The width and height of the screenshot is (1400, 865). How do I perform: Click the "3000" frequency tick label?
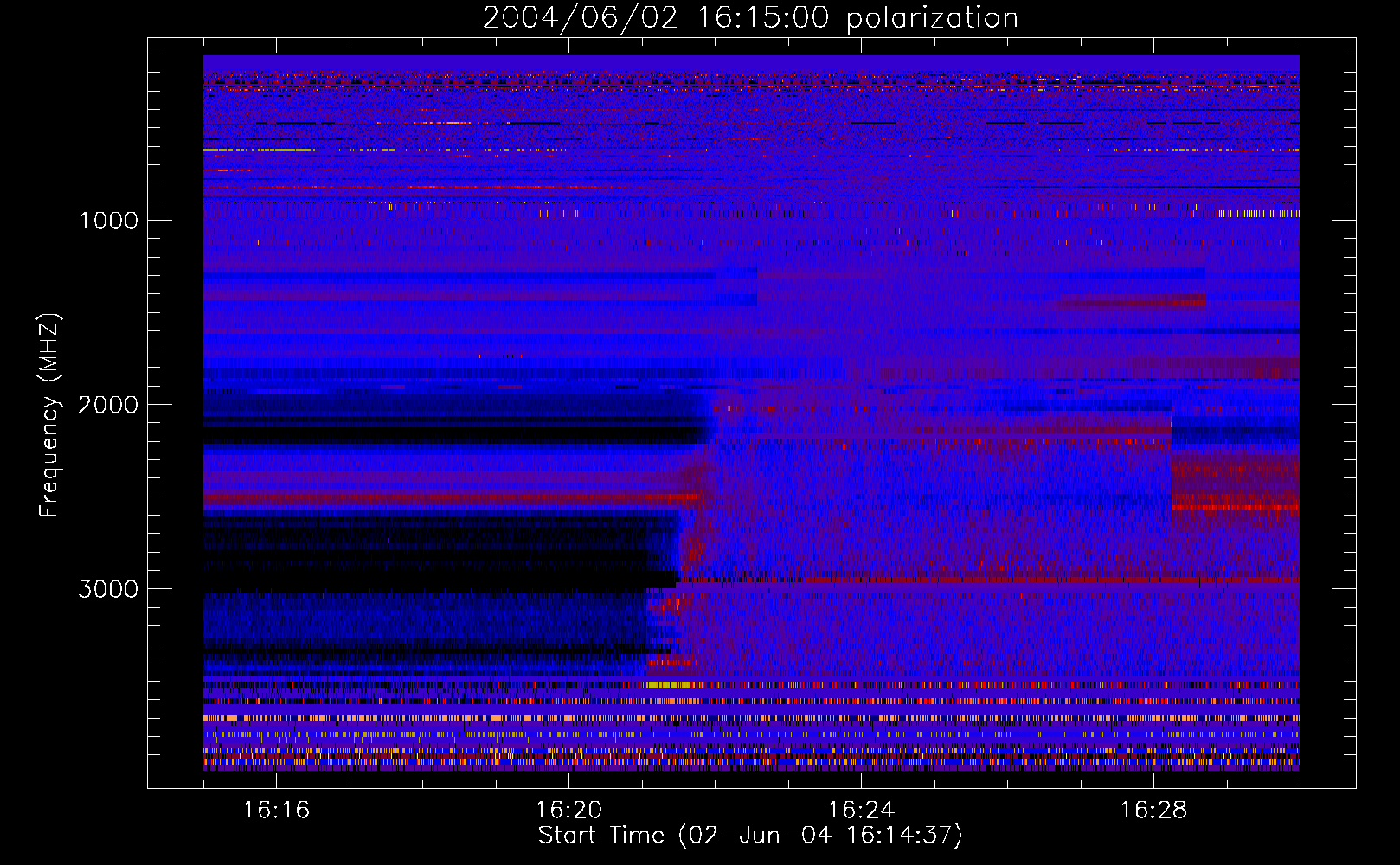(108, 589)
